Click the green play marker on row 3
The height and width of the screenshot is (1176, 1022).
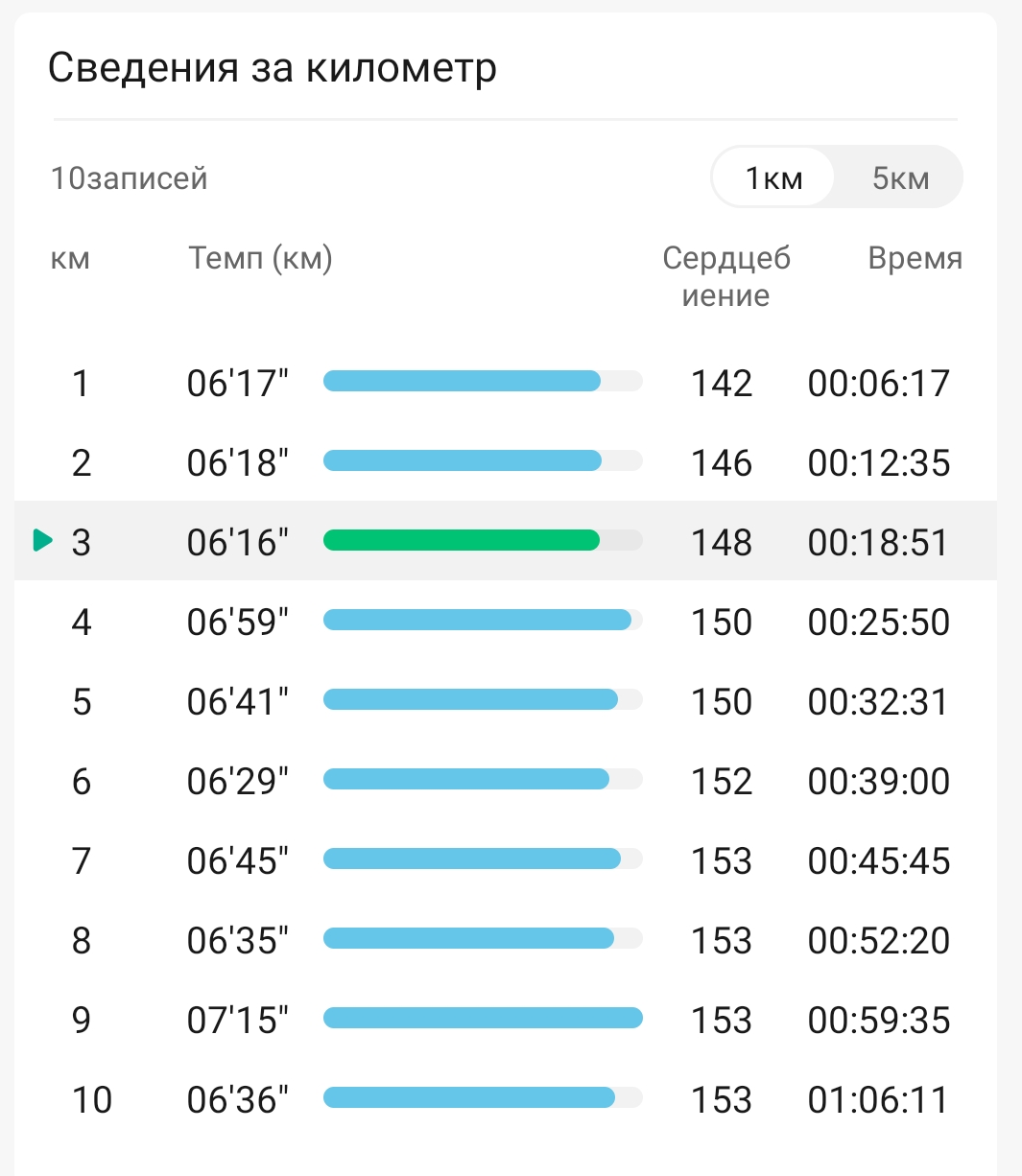coord(42,540)
